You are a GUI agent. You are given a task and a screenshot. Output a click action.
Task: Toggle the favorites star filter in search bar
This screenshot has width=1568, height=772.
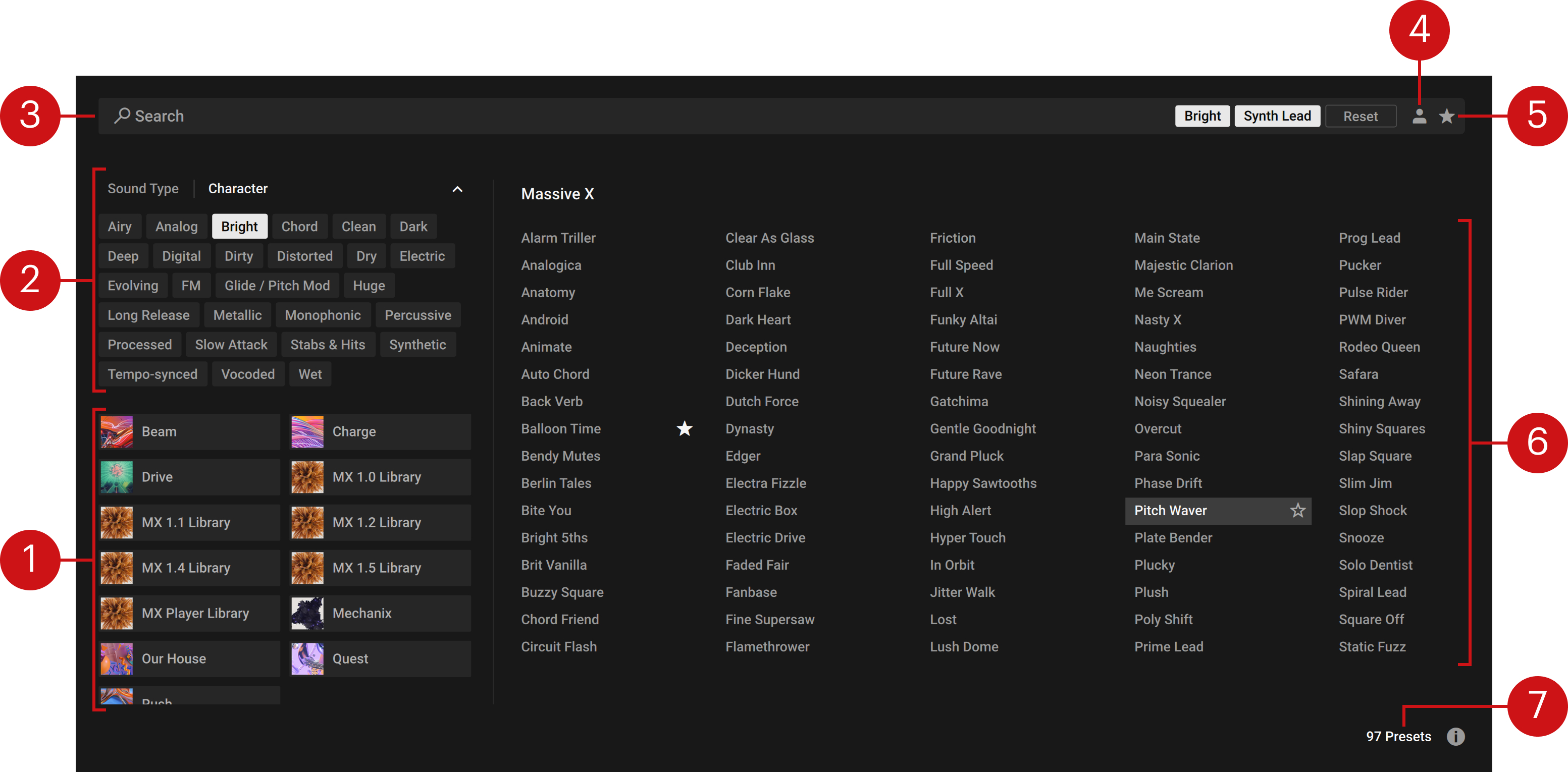pos(1446,116)
